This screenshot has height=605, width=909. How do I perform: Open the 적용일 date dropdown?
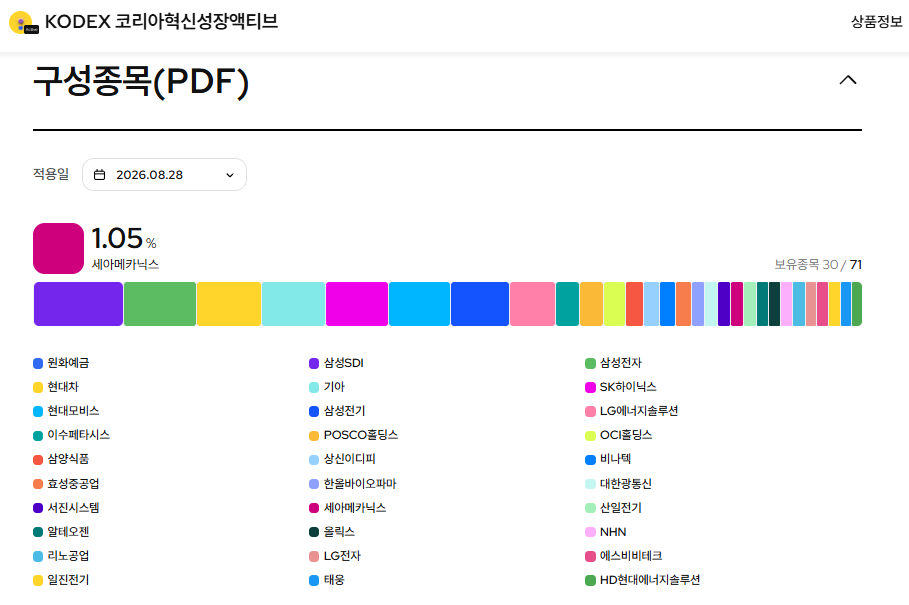tap(164, 174)
